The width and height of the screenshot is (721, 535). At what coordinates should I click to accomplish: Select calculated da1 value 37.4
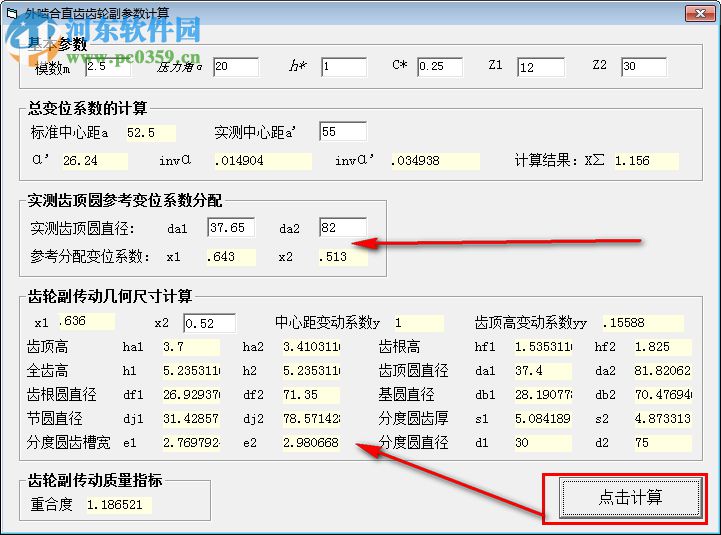(x=544, y=371)
